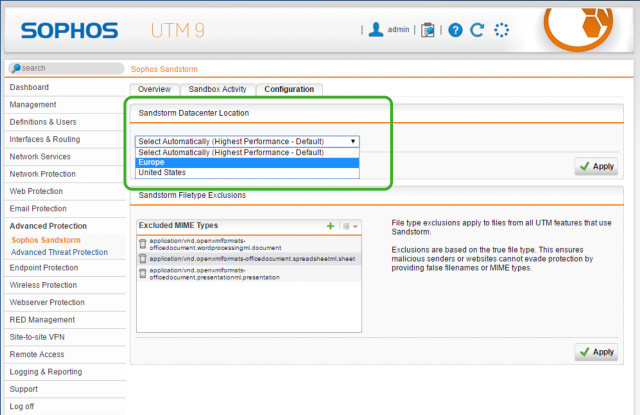
Task: Add a new excluded MIME type with plus
Action: click(331, 227)
